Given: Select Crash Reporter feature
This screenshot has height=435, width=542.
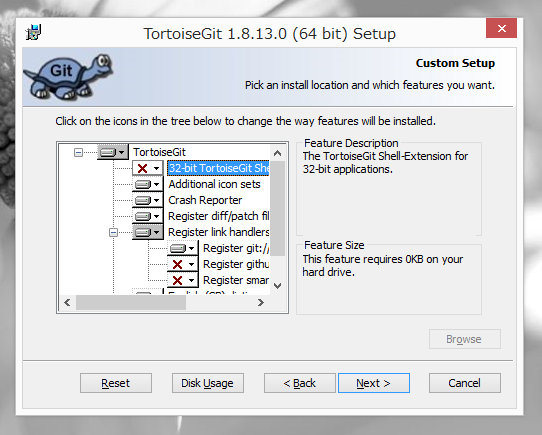Looking at the screenshot, I should click(205, 200).
